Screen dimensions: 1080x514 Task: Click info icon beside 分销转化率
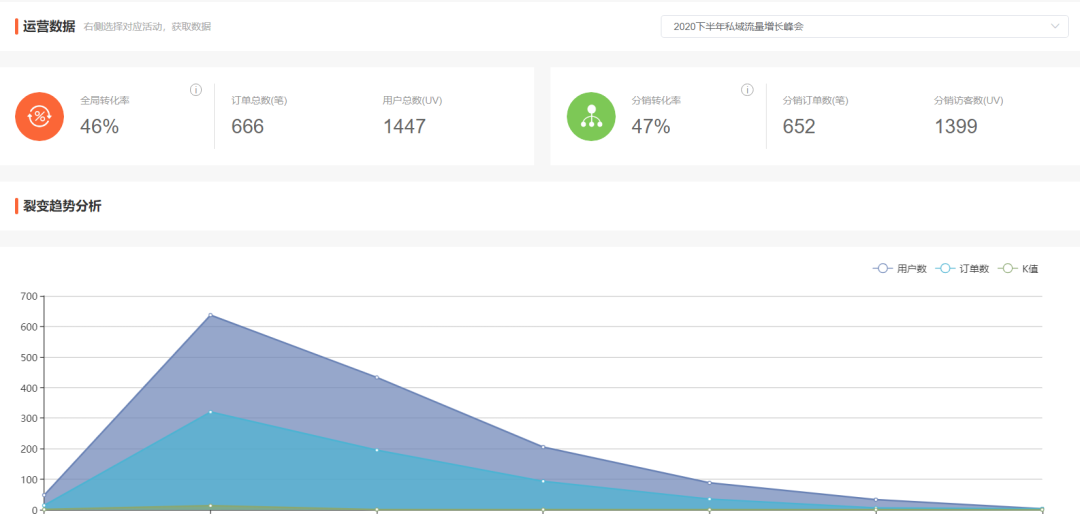pyautogui.click(x=747, y=90)
